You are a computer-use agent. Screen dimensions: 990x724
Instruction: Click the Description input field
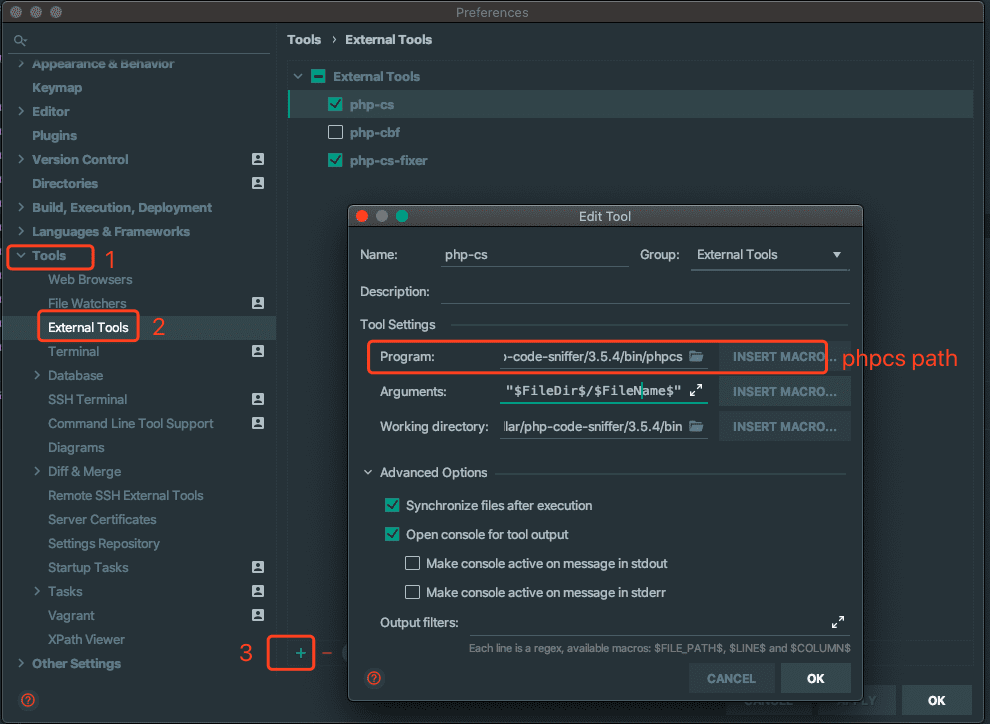(645, 292)
